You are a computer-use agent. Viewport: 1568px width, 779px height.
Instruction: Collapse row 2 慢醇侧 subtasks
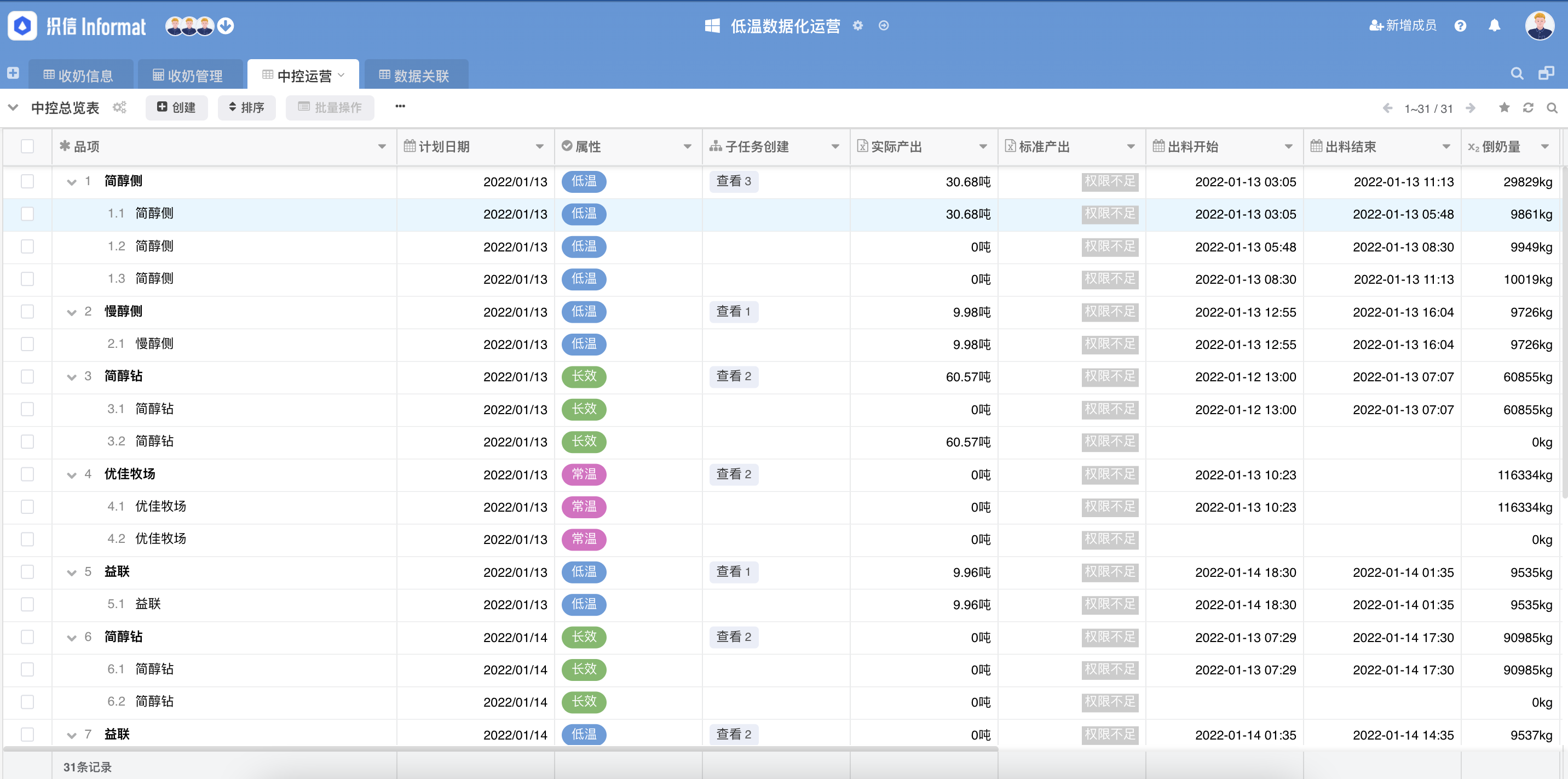click(72, 312)
